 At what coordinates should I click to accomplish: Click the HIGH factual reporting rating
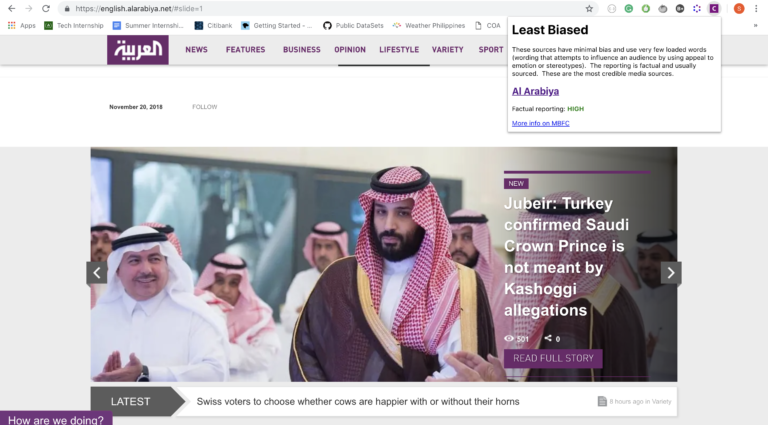(x=576, y=109)
